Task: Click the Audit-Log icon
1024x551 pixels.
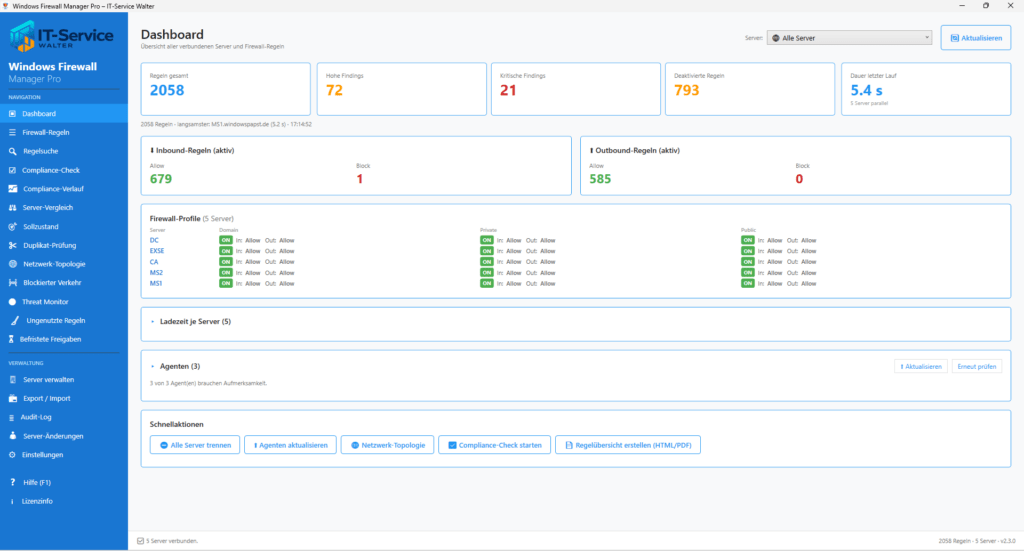Action: 12,417
